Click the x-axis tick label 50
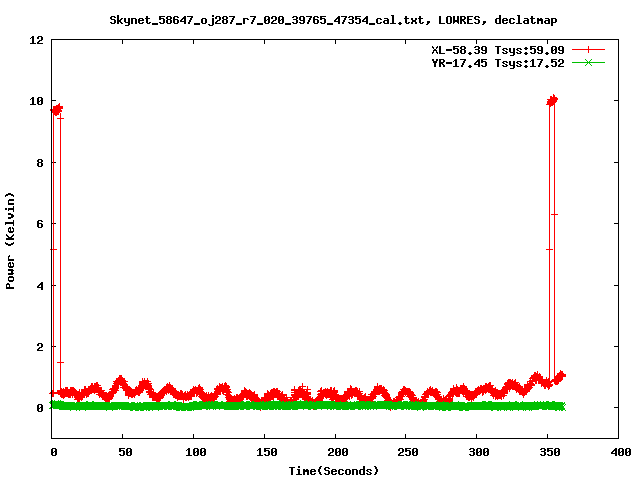 pos(125,452)
